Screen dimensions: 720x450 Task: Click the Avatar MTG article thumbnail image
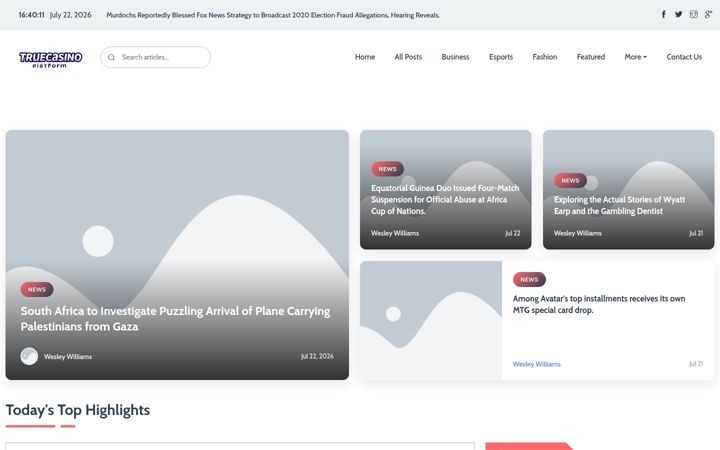click(x=431, y=321)
